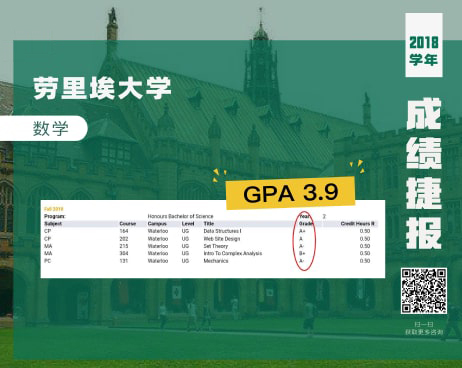This screenshot has height=368, width=462.
Task: Click Honours Bachelor of Science program text
Action: [x=180, y=216]
